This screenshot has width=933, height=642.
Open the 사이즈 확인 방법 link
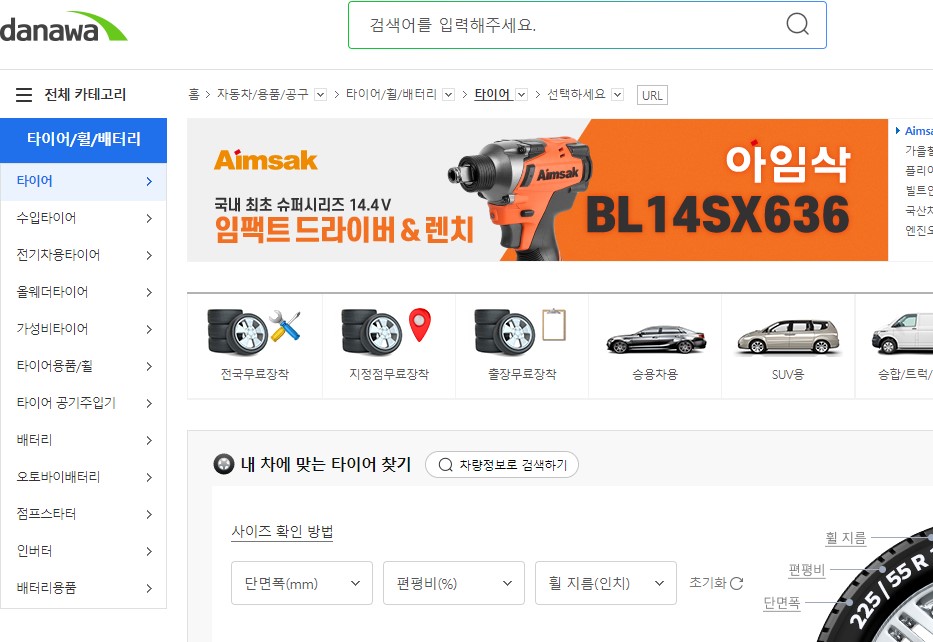(282, 531)
